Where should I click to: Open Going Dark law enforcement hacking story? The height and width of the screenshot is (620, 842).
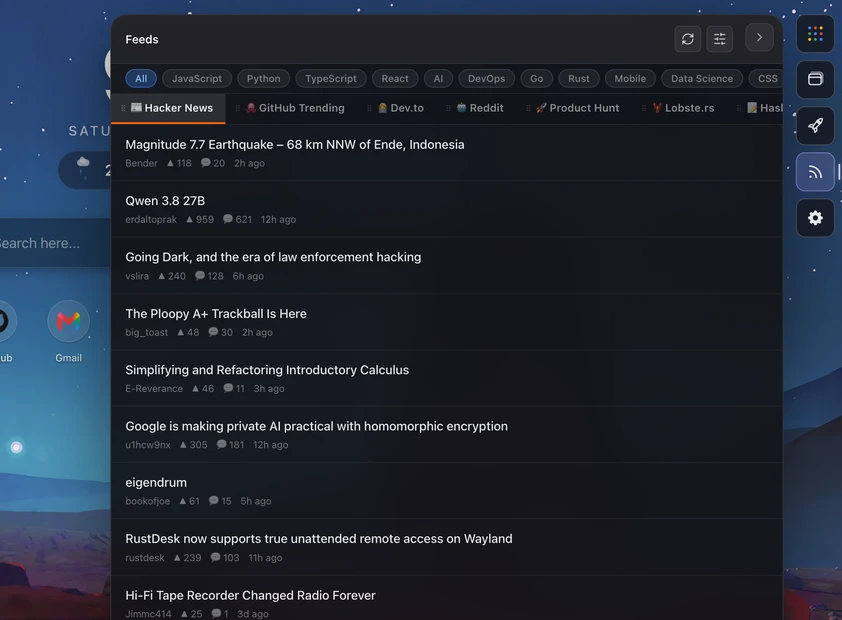(273, 257)
